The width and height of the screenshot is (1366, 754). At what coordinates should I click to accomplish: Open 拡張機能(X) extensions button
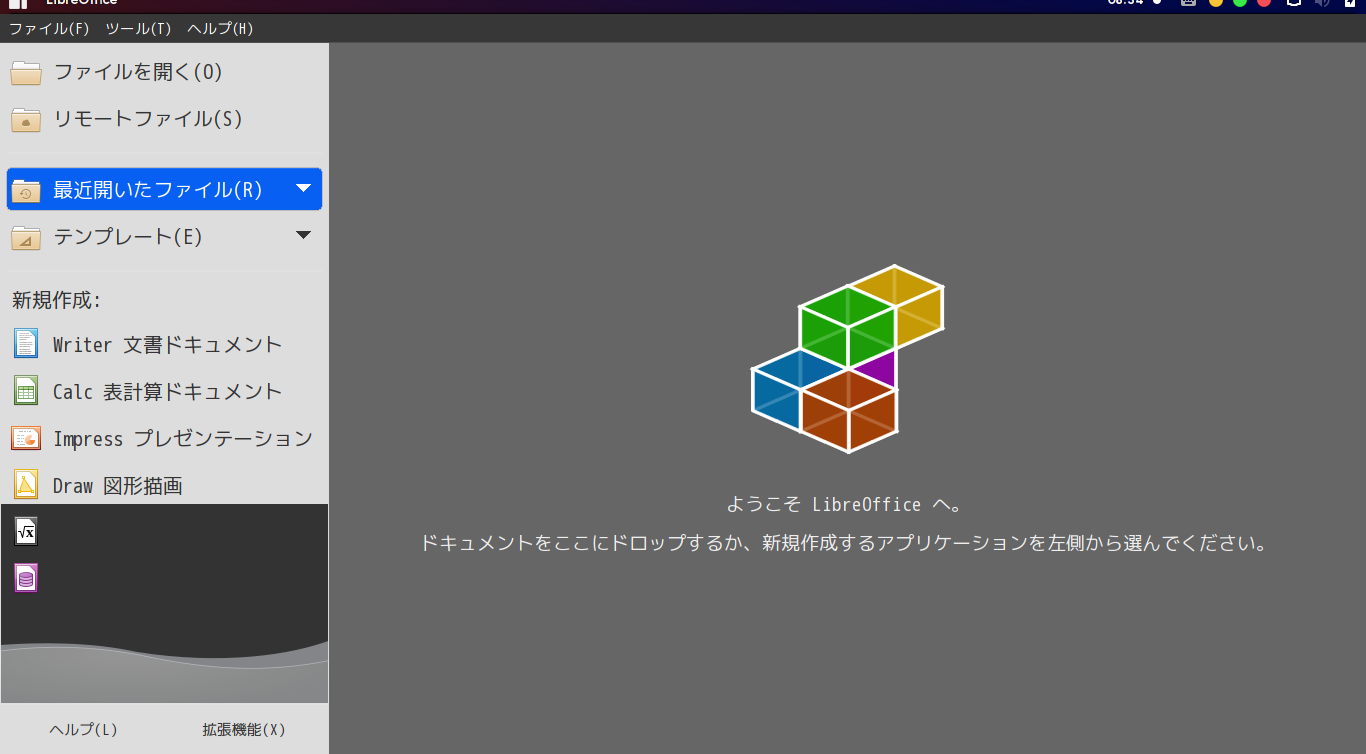tap(244, 730)
